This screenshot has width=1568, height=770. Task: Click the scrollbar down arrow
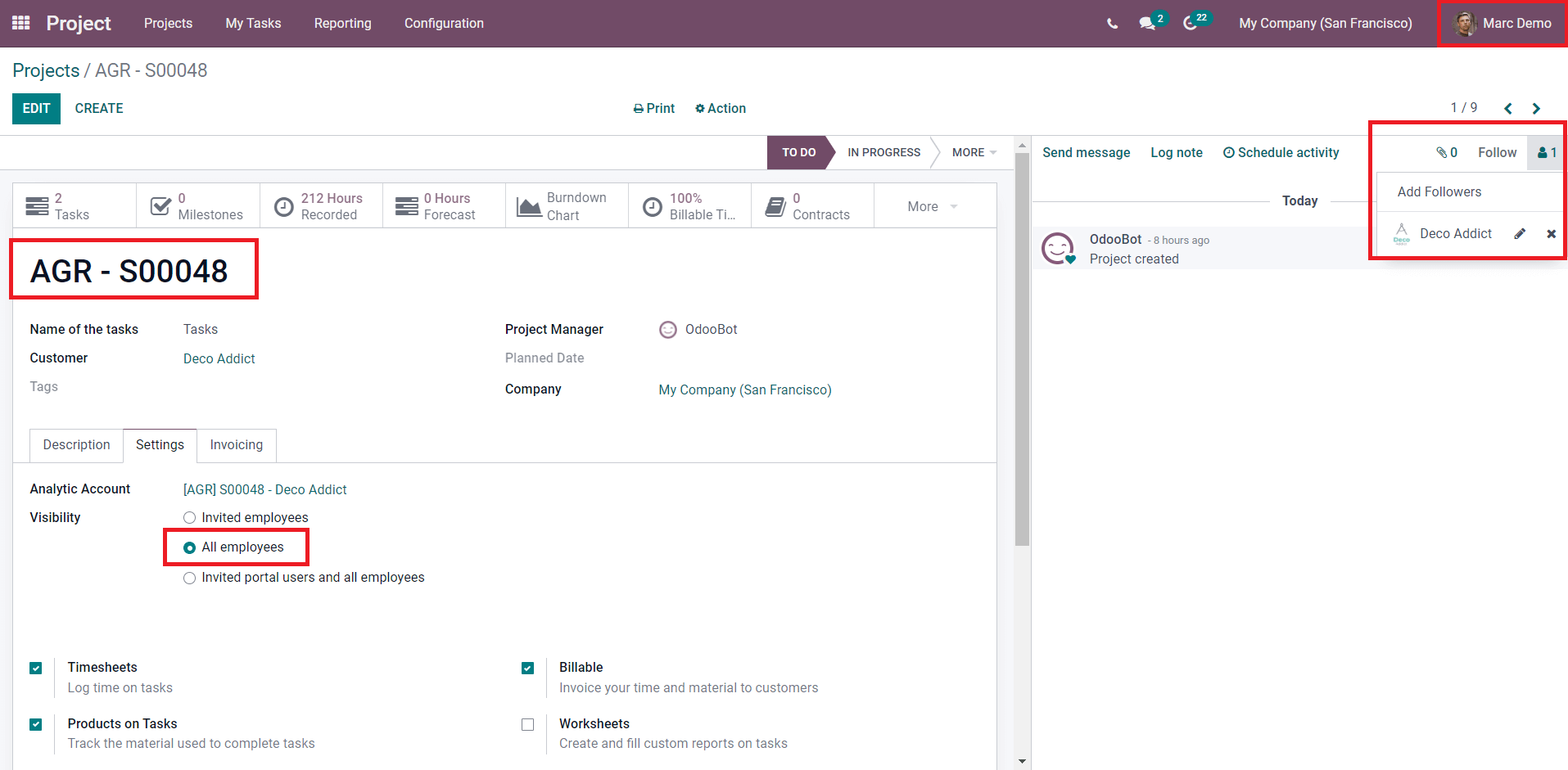coord(1022,761)
